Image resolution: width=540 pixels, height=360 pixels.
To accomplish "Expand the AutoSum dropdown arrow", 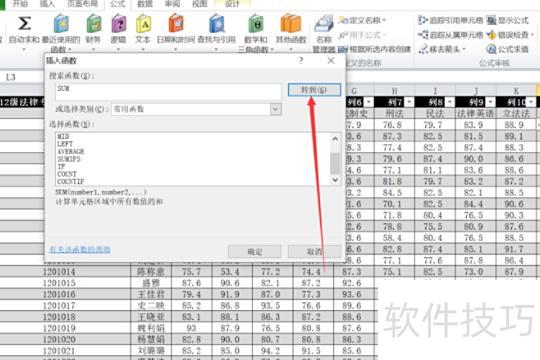I will coord(24,49).
